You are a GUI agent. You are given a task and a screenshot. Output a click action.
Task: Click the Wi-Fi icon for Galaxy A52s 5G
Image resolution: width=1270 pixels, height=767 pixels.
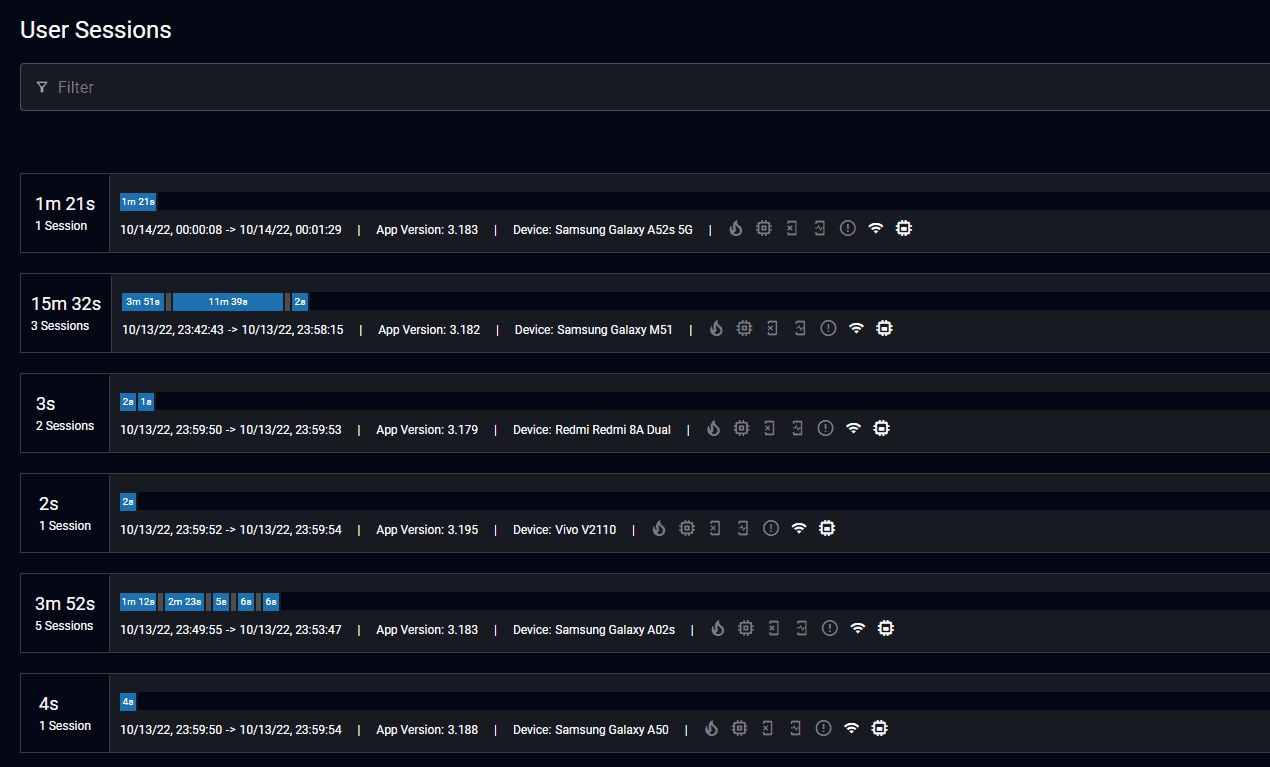click(x=876, y=228)
